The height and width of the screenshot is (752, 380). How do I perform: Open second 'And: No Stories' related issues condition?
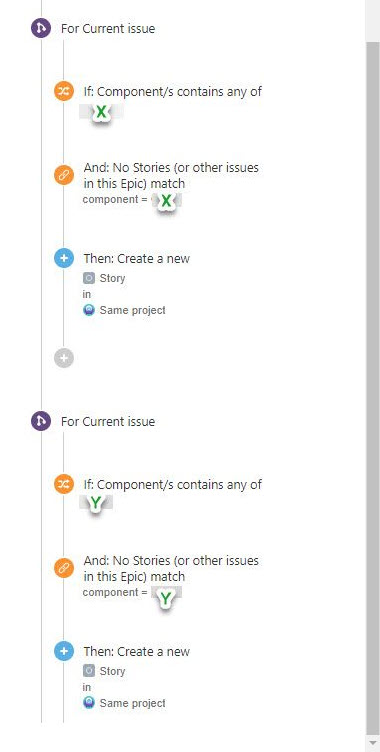[171, 568]
